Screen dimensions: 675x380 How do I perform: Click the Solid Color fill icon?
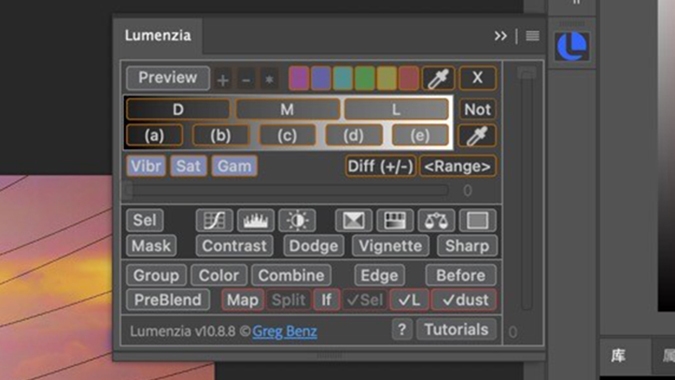(477, 220)
